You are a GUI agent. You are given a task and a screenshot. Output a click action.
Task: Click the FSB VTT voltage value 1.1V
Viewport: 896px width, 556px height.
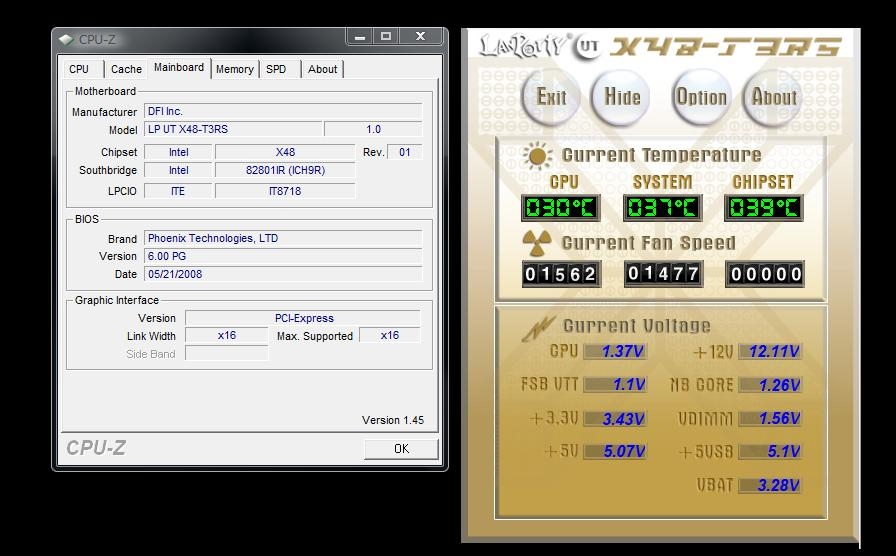coord(615,385)
